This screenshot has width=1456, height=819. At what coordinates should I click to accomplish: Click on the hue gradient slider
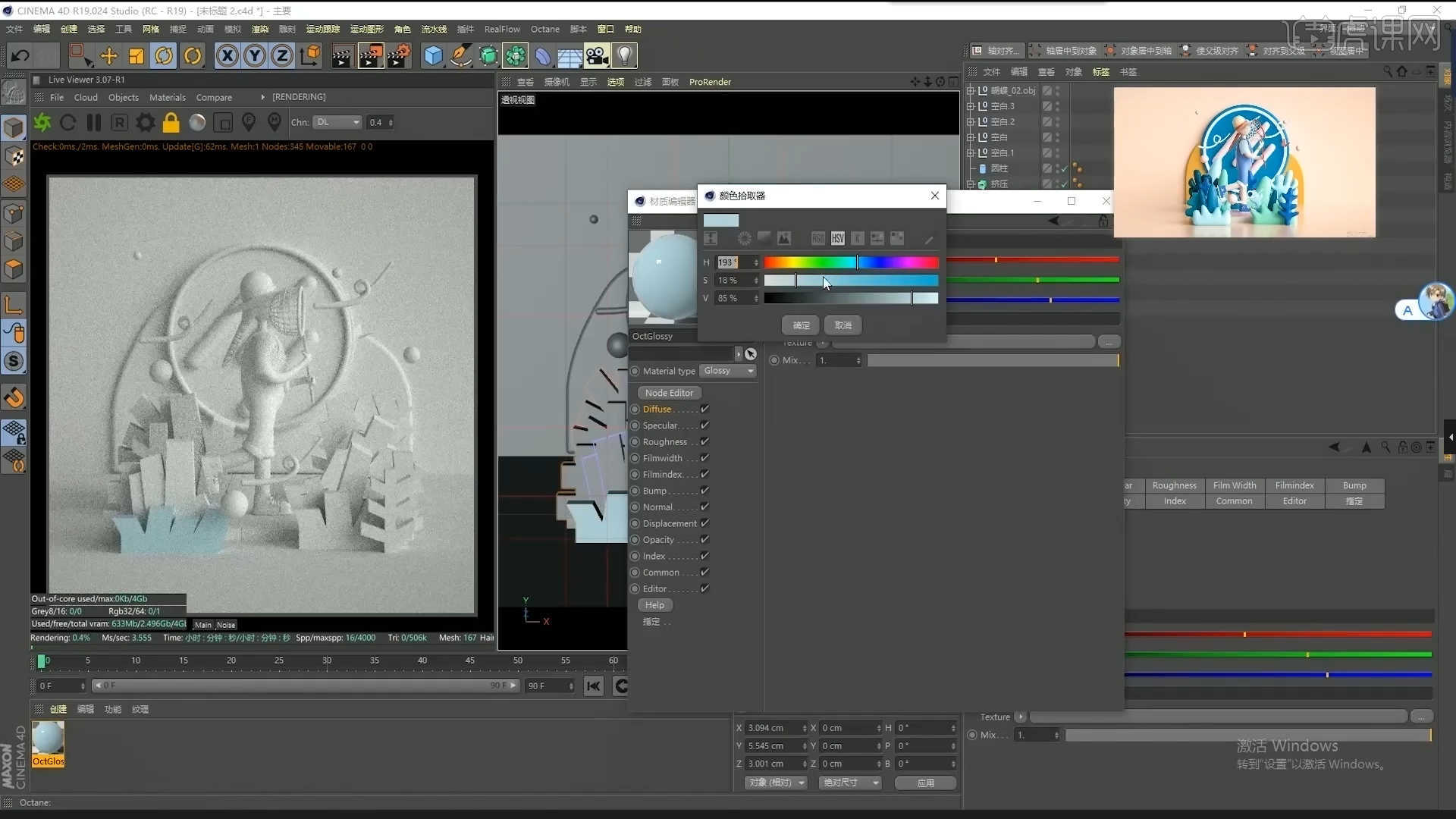851,262
